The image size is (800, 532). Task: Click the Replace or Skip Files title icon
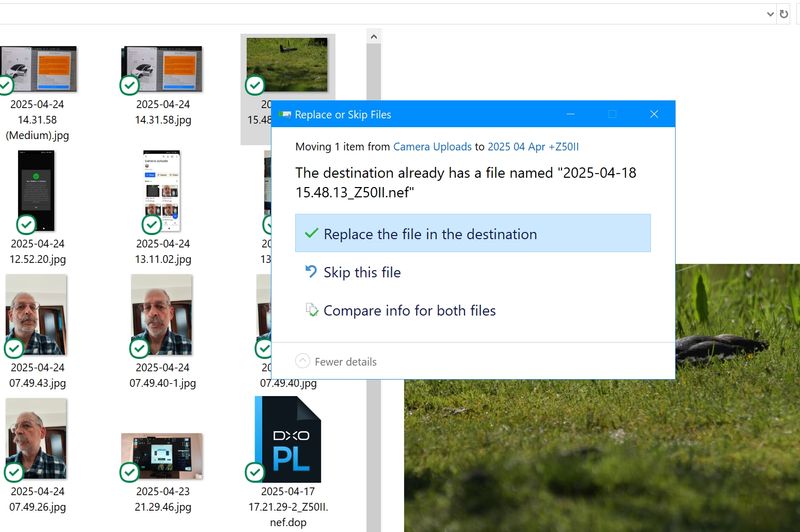[286, 115]
